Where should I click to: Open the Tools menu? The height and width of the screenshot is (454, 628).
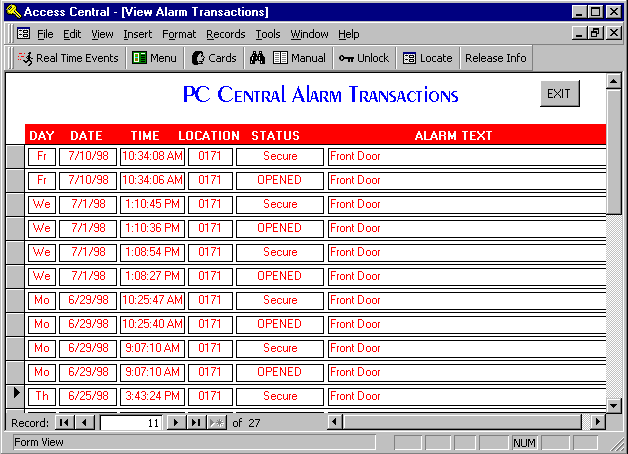[x=267, y=34]
